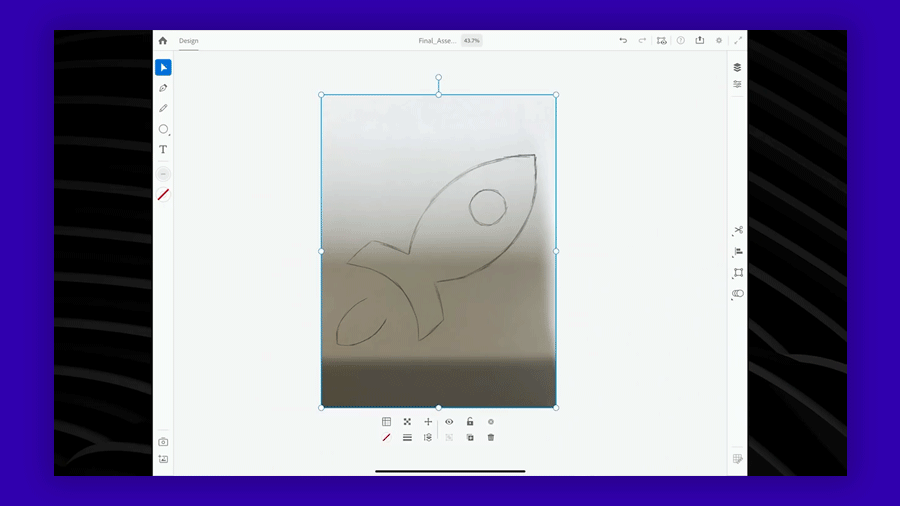Viewport: 900px width, 506px height.
Task: Open the Share and export menu
Action: click(x=700, y=40)
